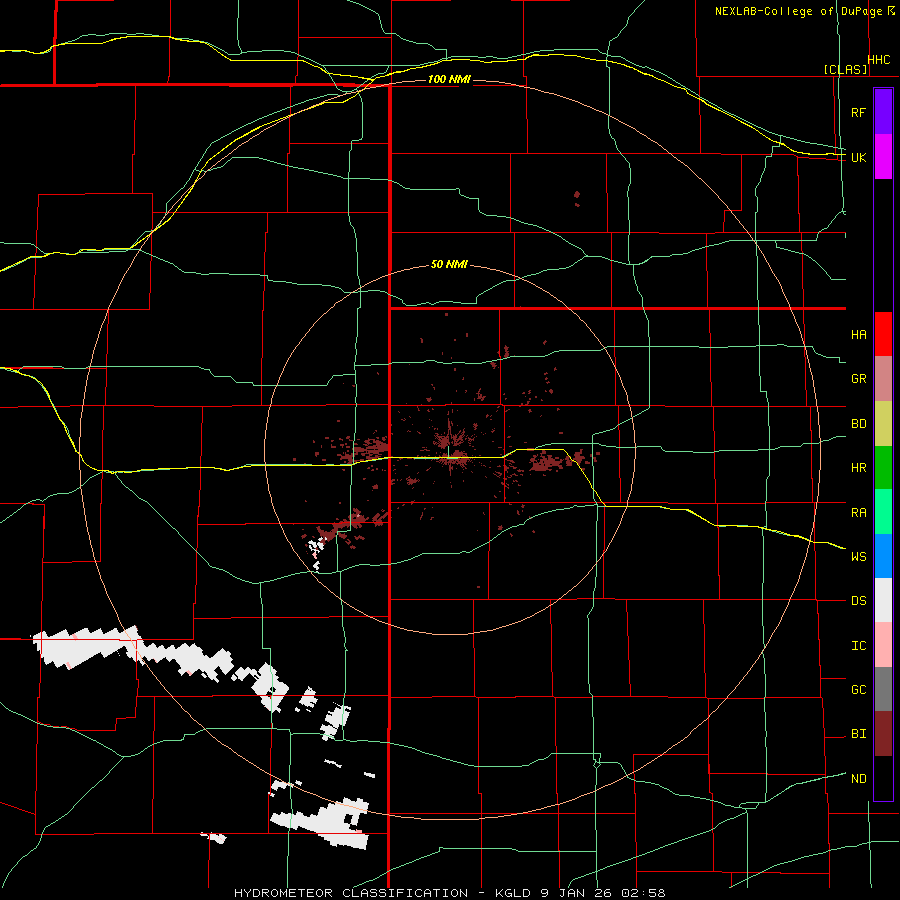Click the RA light-green legend swatch

(x=883, y=512)
